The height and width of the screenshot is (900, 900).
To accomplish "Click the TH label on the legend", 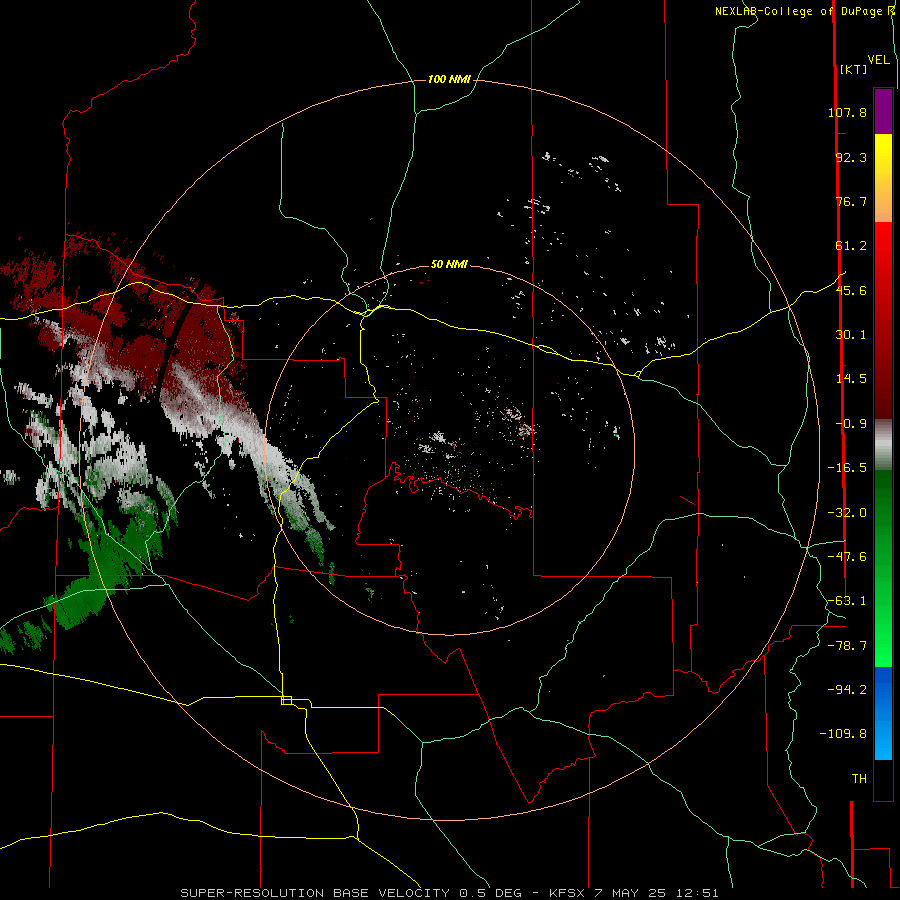I will tap(859, 779).
